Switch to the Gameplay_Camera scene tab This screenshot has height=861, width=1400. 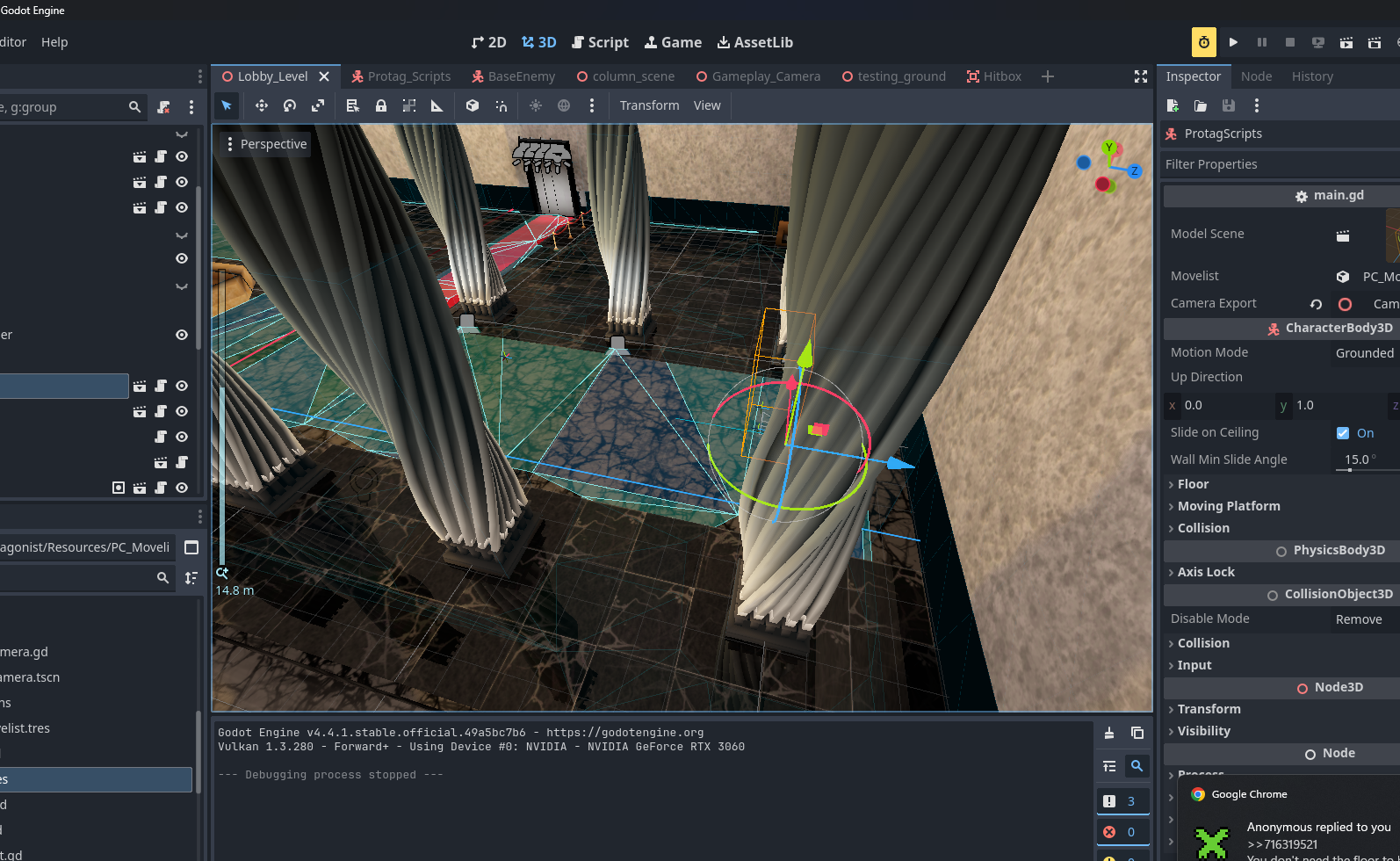point(758,76)
